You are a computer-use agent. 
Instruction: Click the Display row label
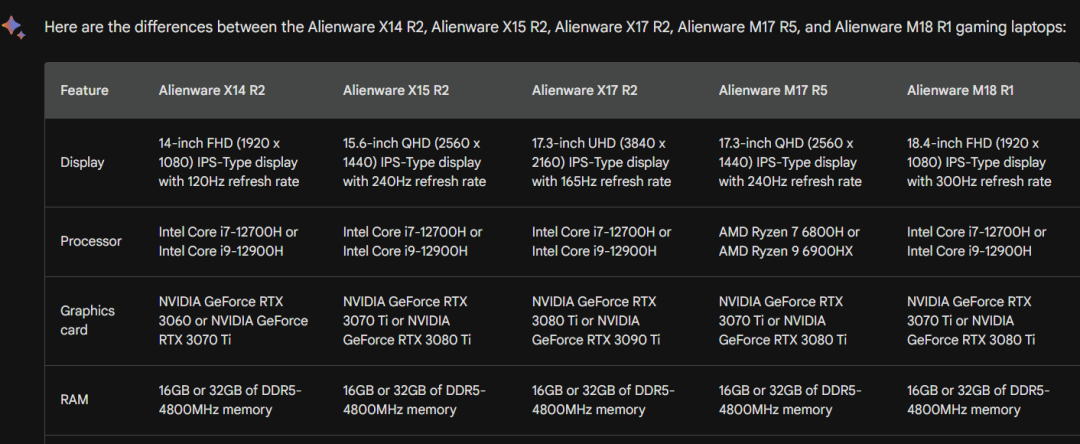(x=82, y=162)
